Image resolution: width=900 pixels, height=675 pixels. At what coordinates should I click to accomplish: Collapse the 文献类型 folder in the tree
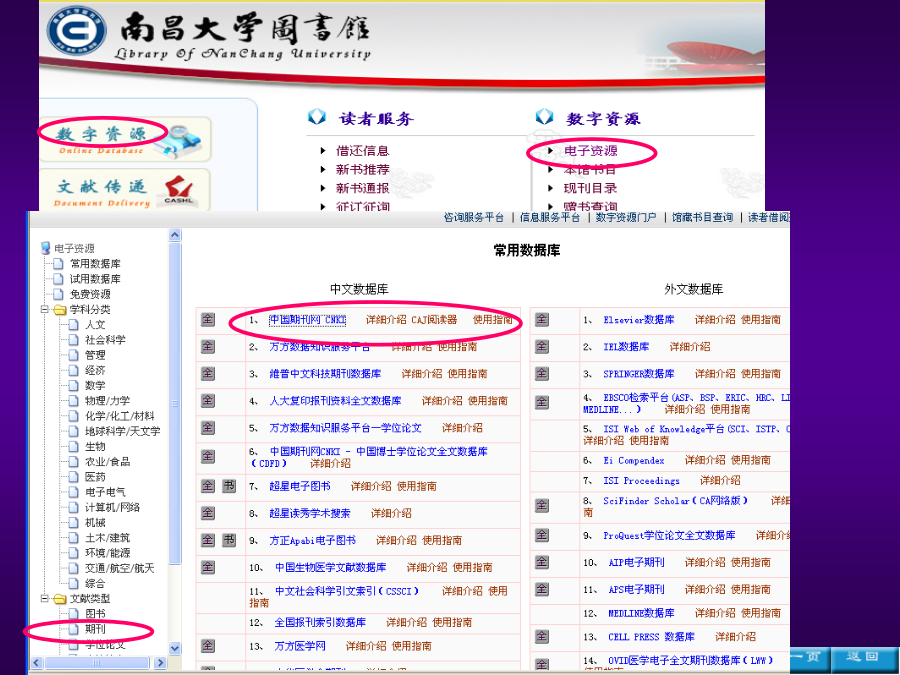pyautogui.click(x=44, y=599)
